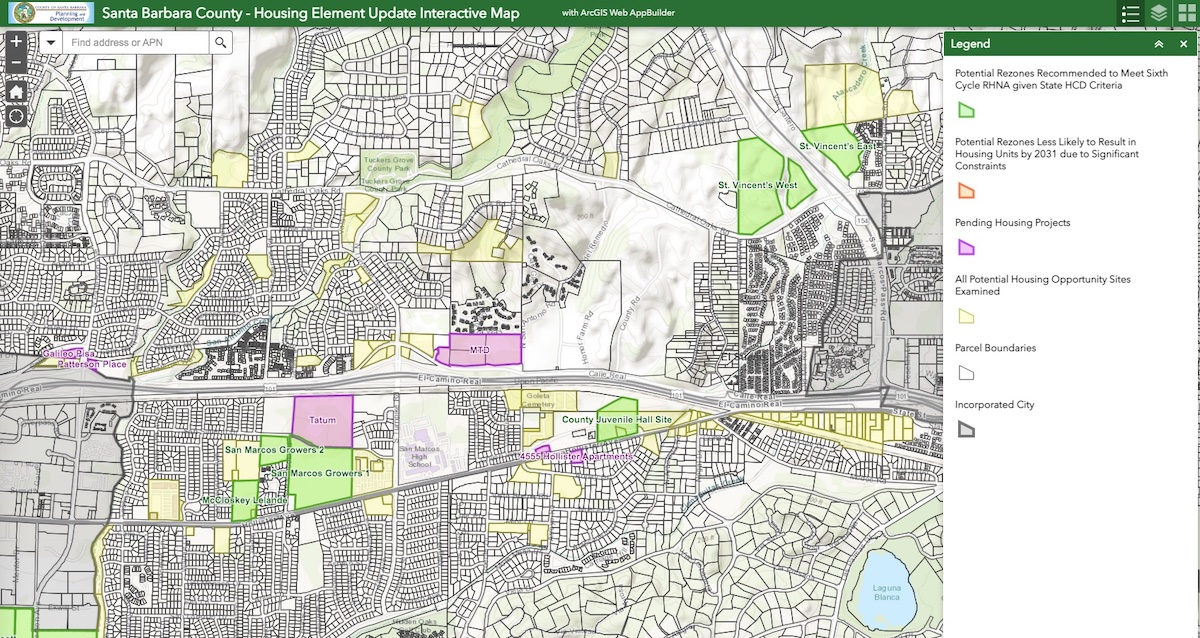
Task: Toggle the Legend widget icon in header
Action: pyautogui.click(x=1130, y=13)
